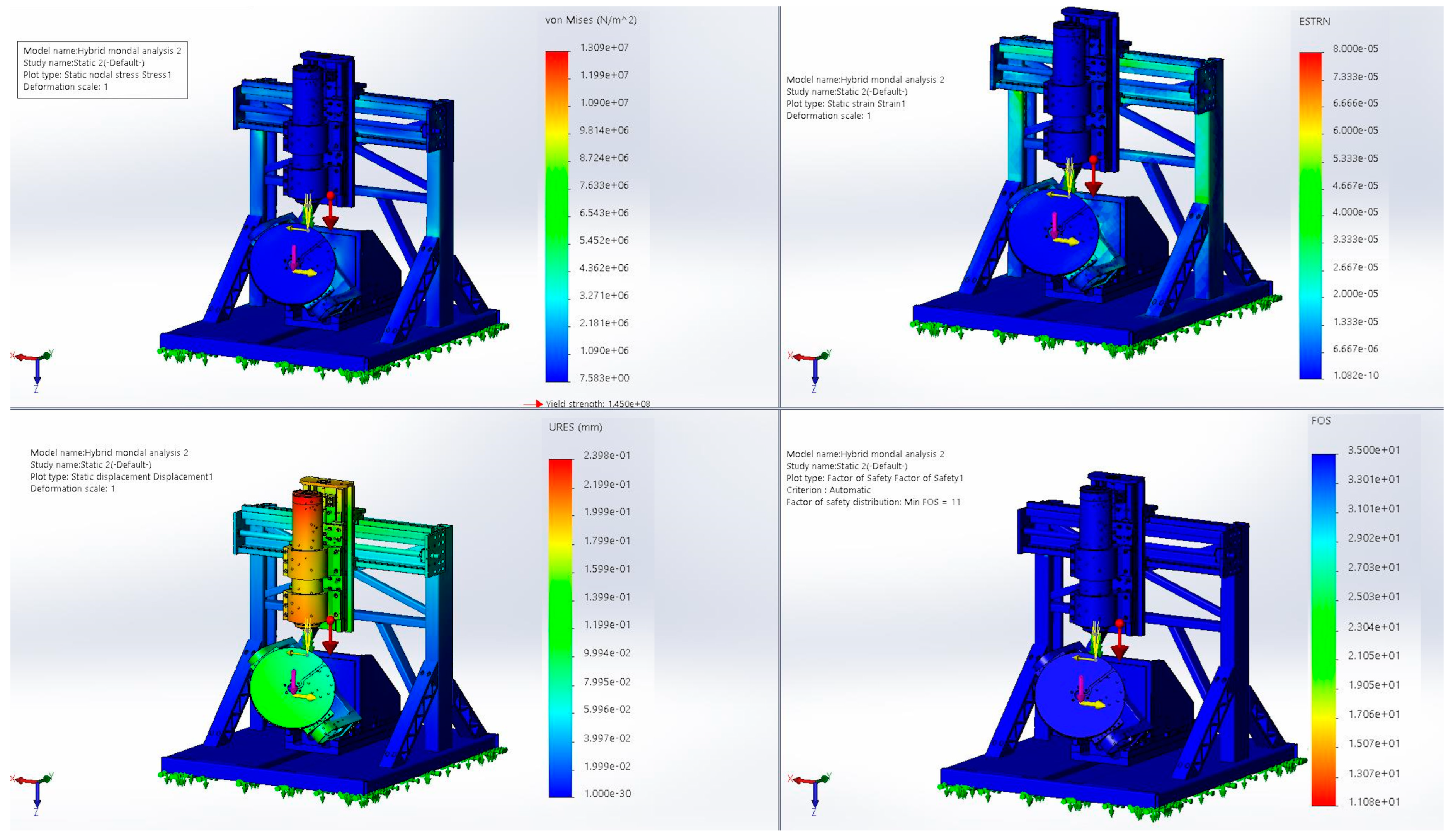This screenshot has height=840, width=1453.
Task: Click the URES displacement color legend bar
Action: pos(560,628)
